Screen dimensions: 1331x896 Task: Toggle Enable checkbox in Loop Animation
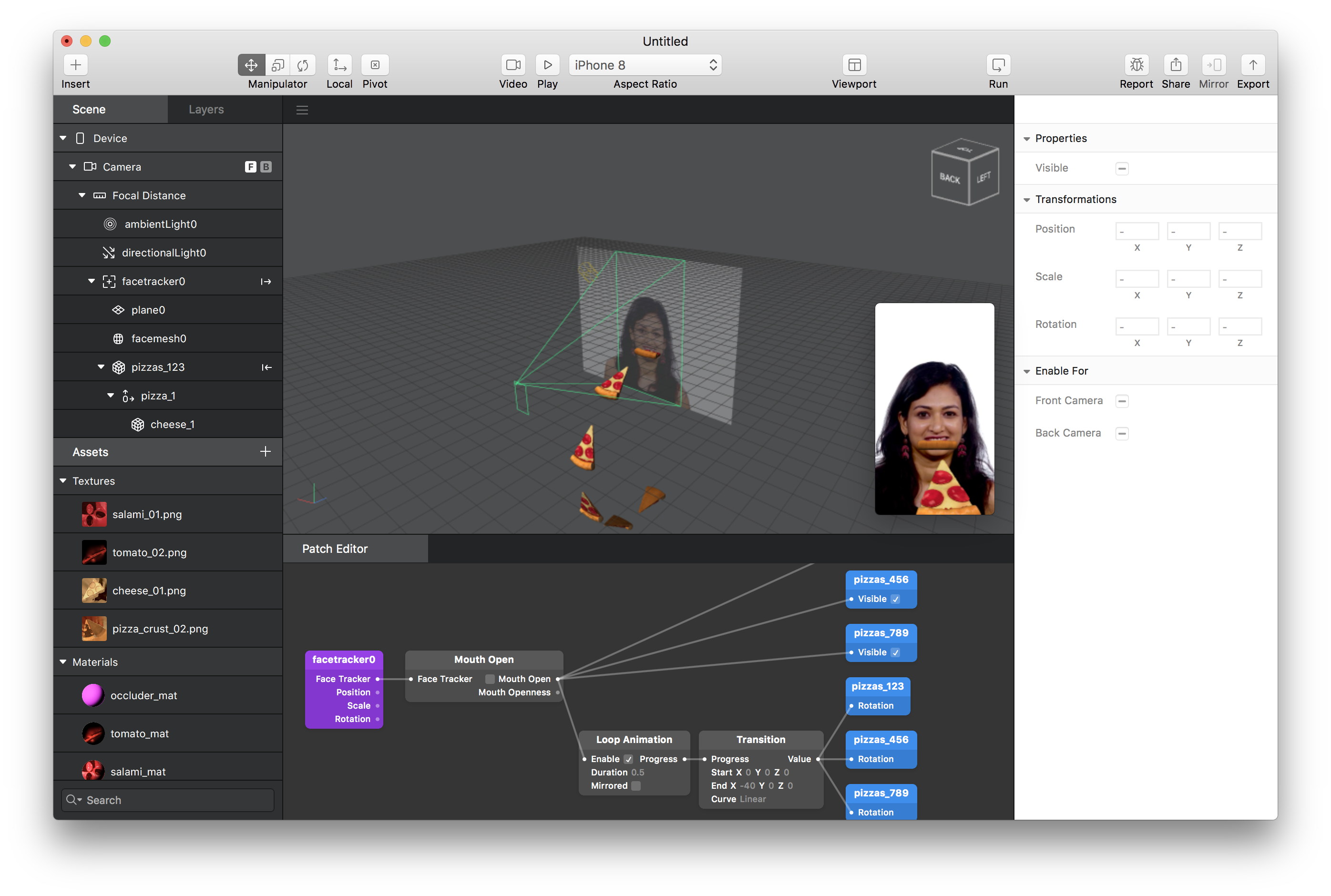pos(629,759)
